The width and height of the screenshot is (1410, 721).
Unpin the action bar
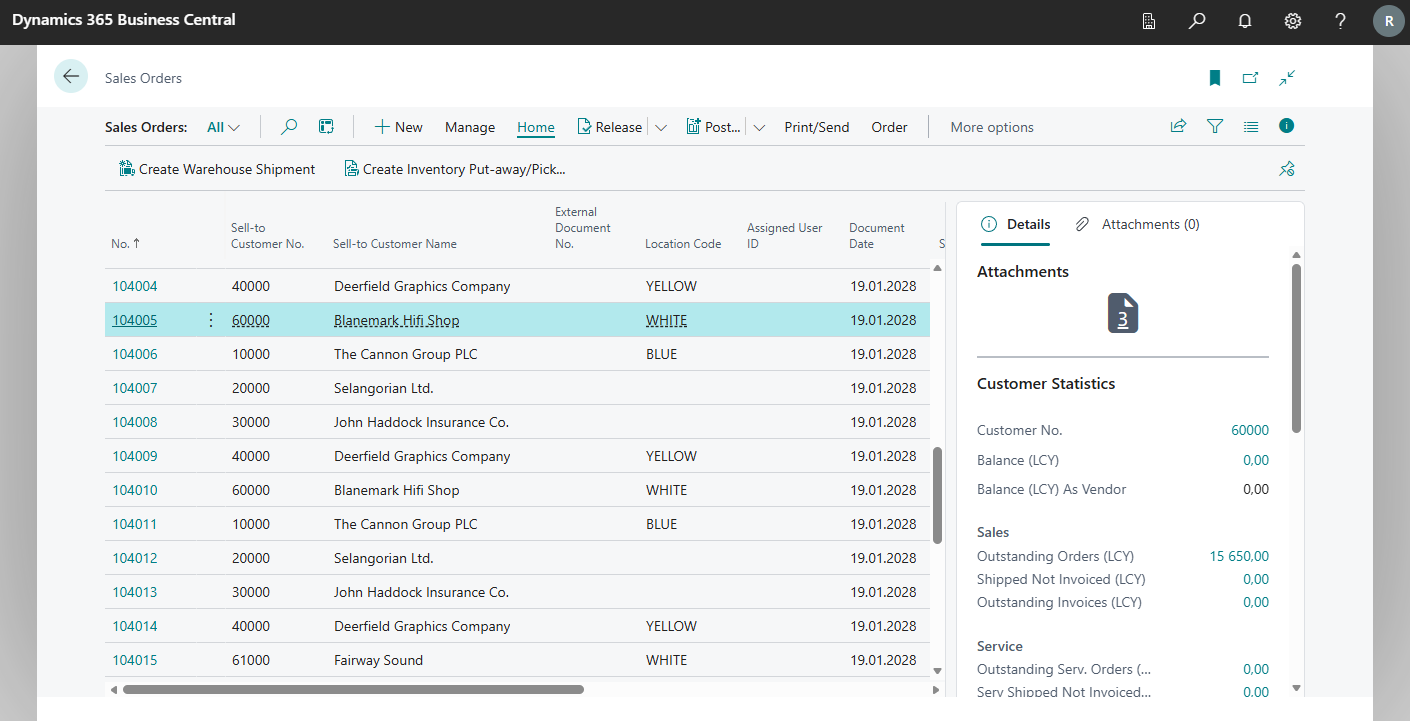[1287, 169]
